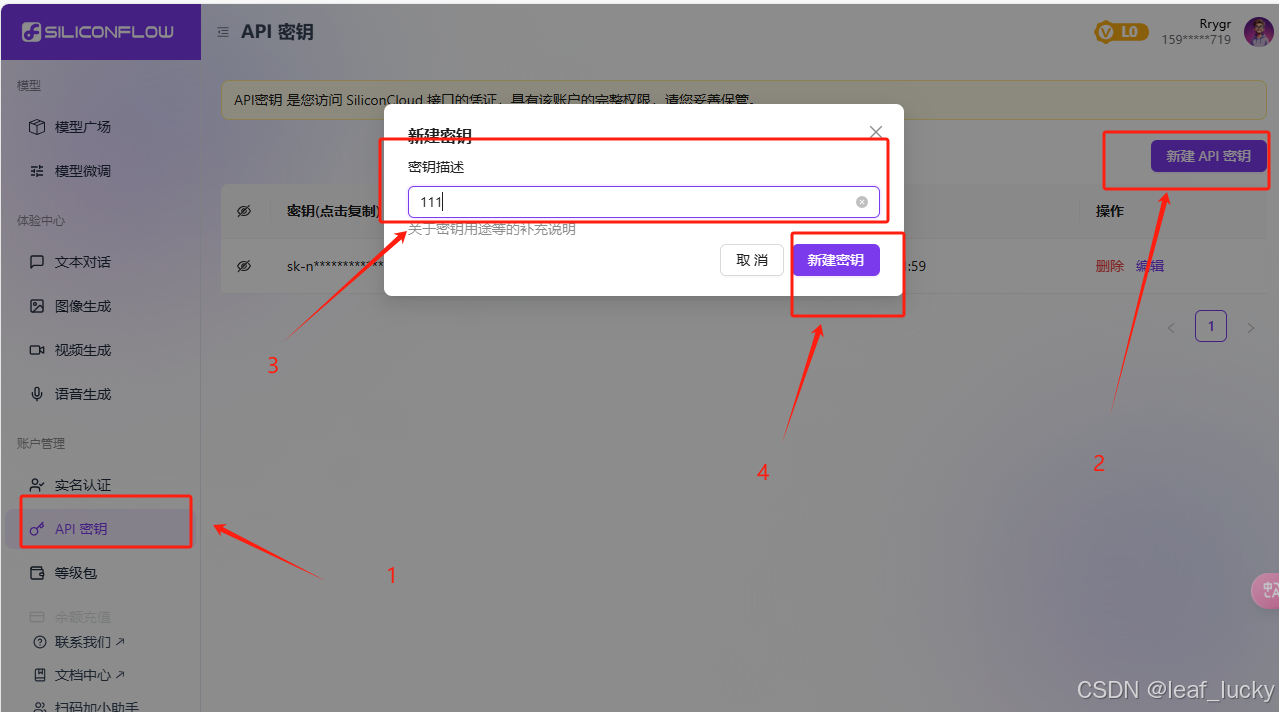1279x712 pixels.
Task: Toggle key visibility in table header
Action: [x=244, y=211]
